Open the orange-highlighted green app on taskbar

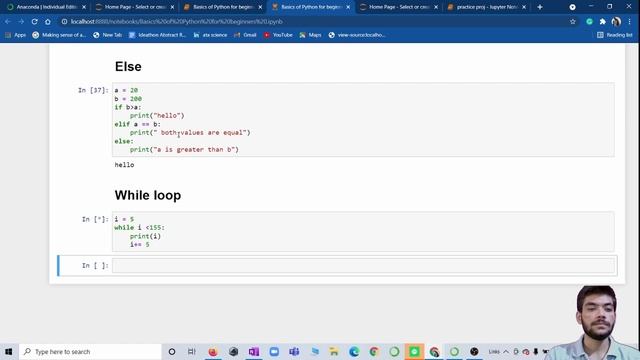(414, 351)
